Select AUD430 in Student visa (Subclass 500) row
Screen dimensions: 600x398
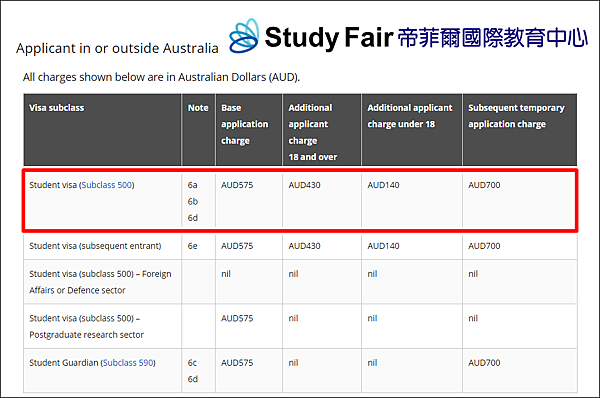[304, 185]
